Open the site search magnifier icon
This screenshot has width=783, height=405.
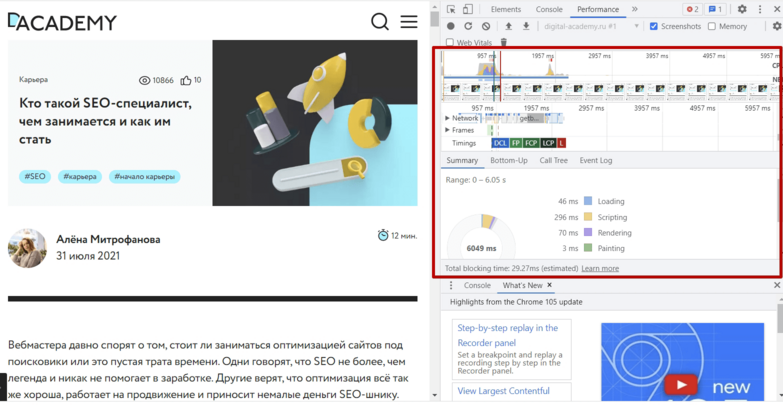[380, 21]
